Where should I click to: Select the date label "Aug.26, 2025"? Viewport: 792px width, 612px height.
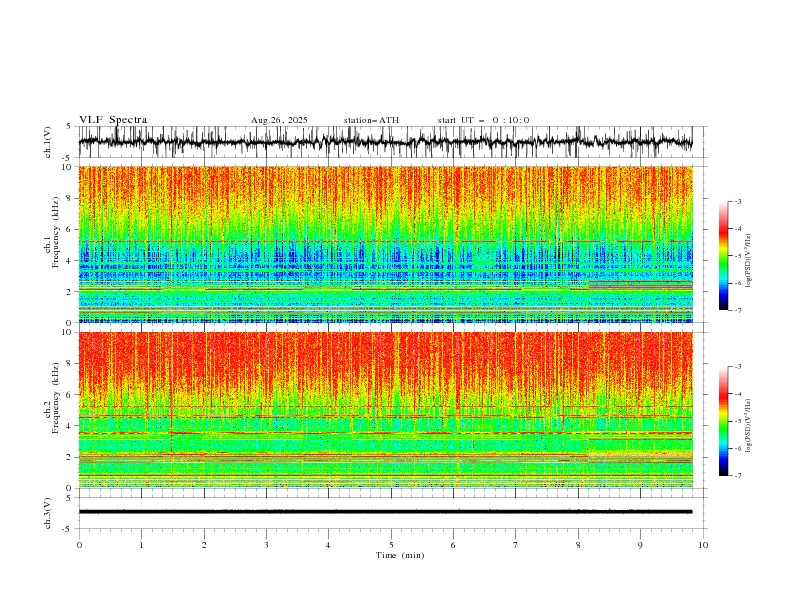coord(279,120)
